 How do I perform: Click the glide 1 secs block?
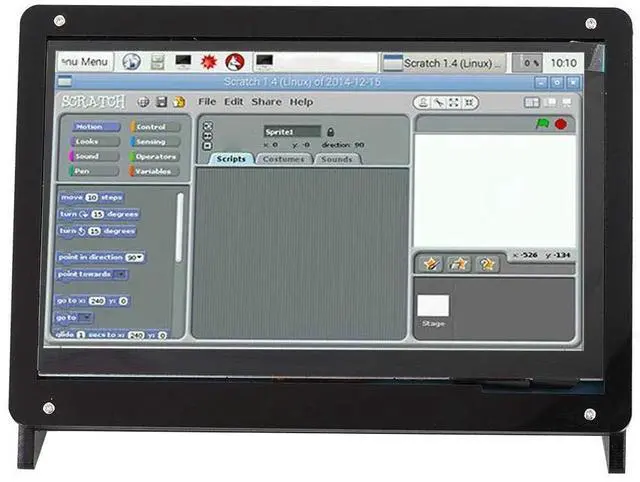point(111,334)
